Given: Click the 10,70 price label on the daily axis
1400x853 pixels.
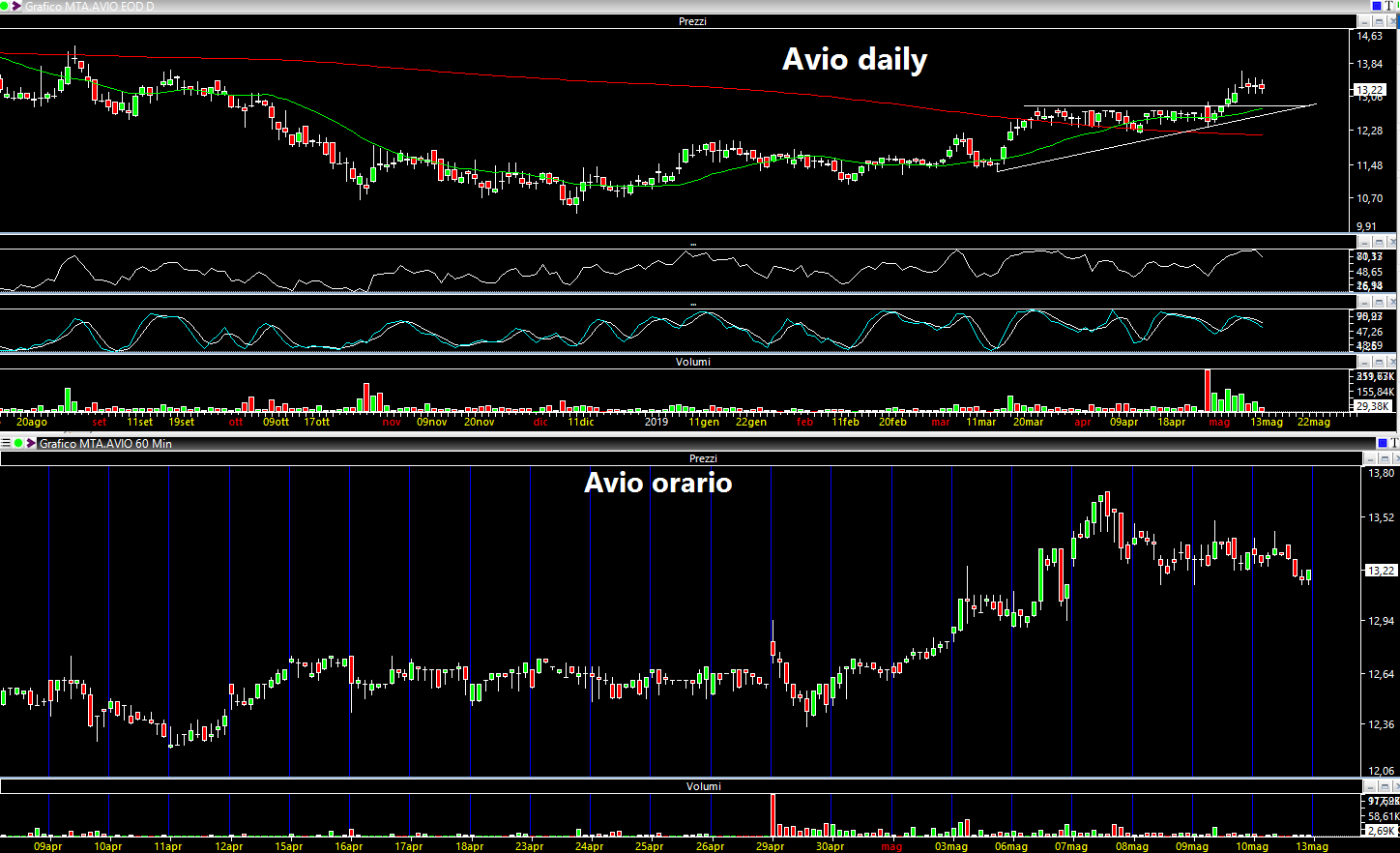Looking at the screenshot, I should coord(1369,198).
